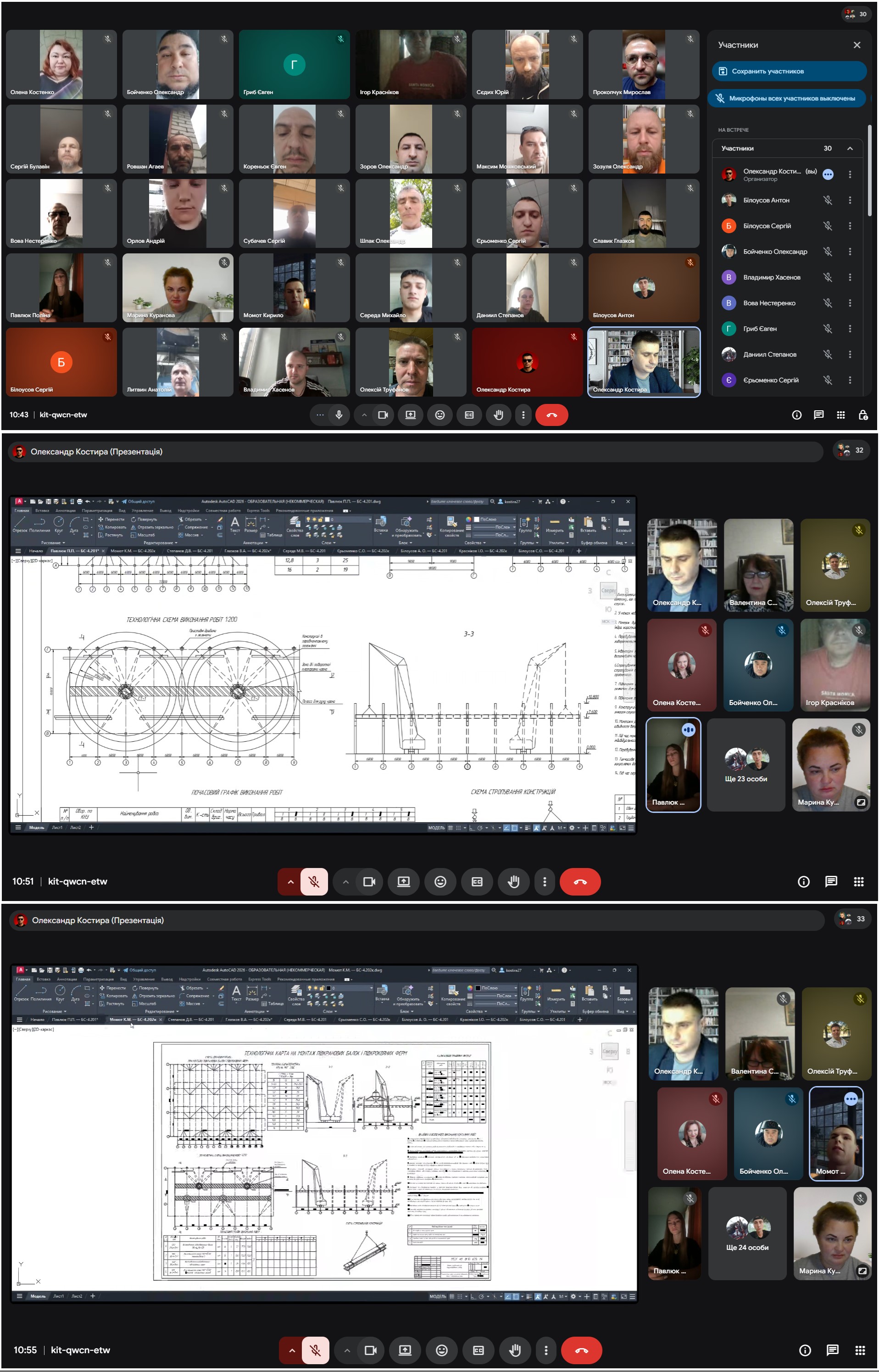Viewport: 879px width, 1372px height.
Task: Toggle the camera in the 10:51 call bar
Action: [x=369, y=882]
